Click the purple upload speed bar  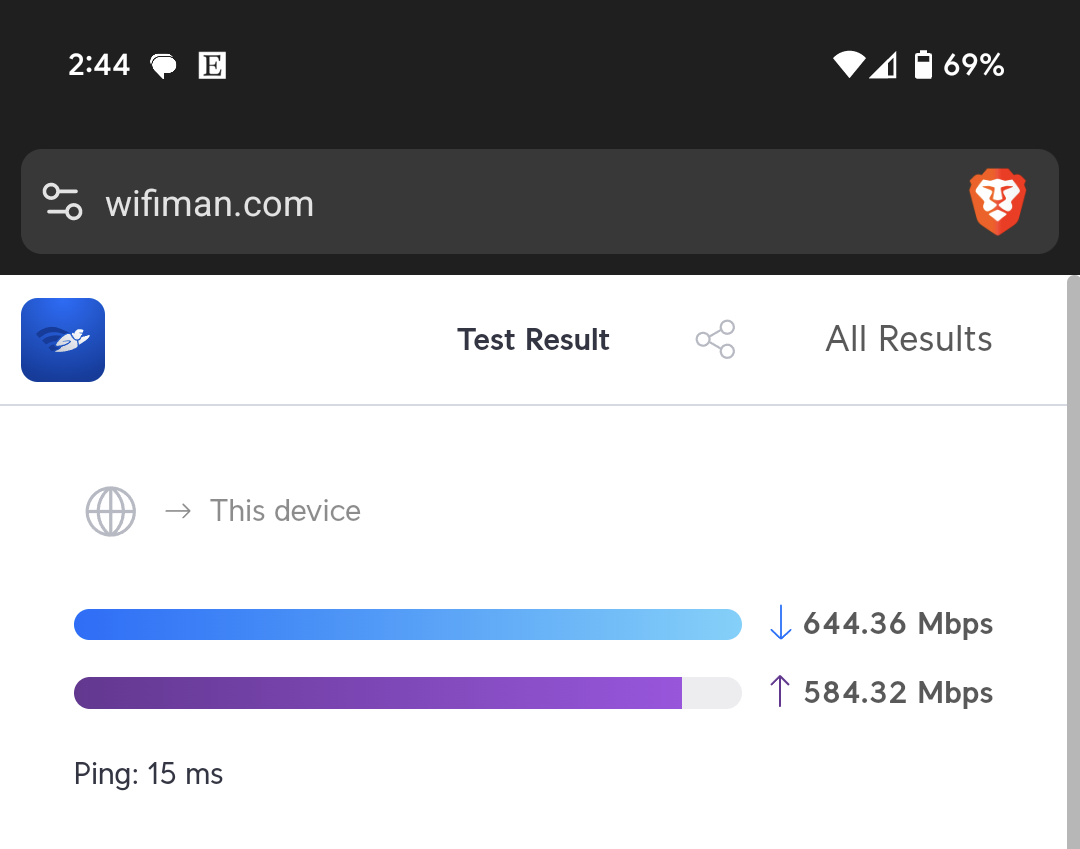(x=408, y=693)
